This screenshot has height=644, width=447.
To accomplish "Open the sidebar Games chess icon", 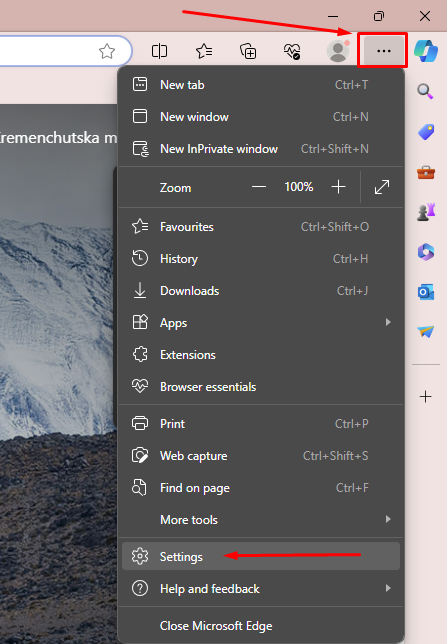I will coord(426,212).
